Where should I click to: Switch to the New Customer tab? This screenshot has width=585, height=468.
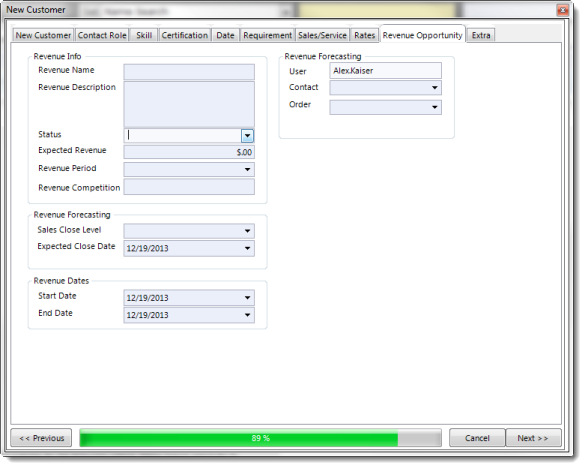43,35
